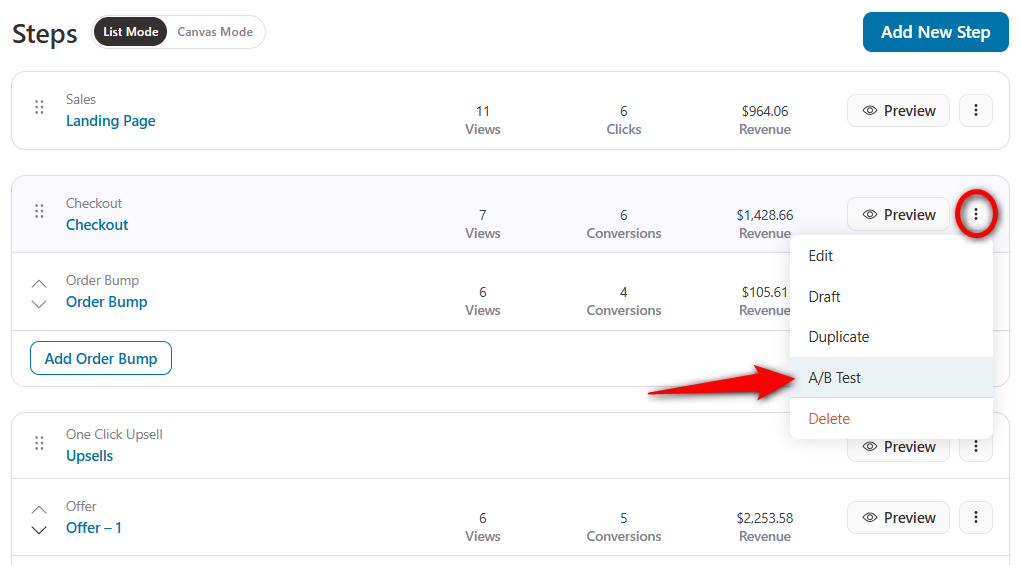Grab drag handle of Upsells step
The width and height of the screenshot is (1020, 565).
39,443
